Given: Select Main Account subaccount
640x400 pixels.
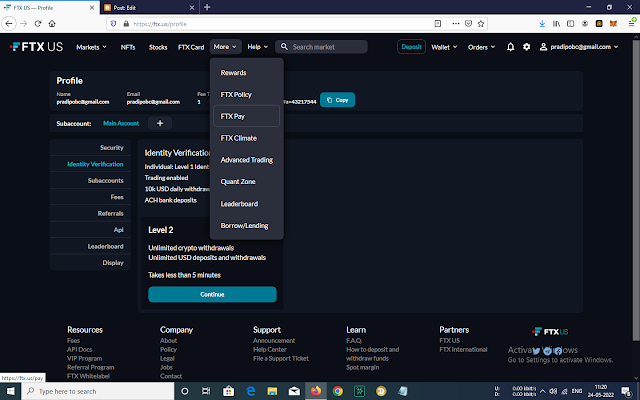Looking at the screenshot, I should [121, 123].
